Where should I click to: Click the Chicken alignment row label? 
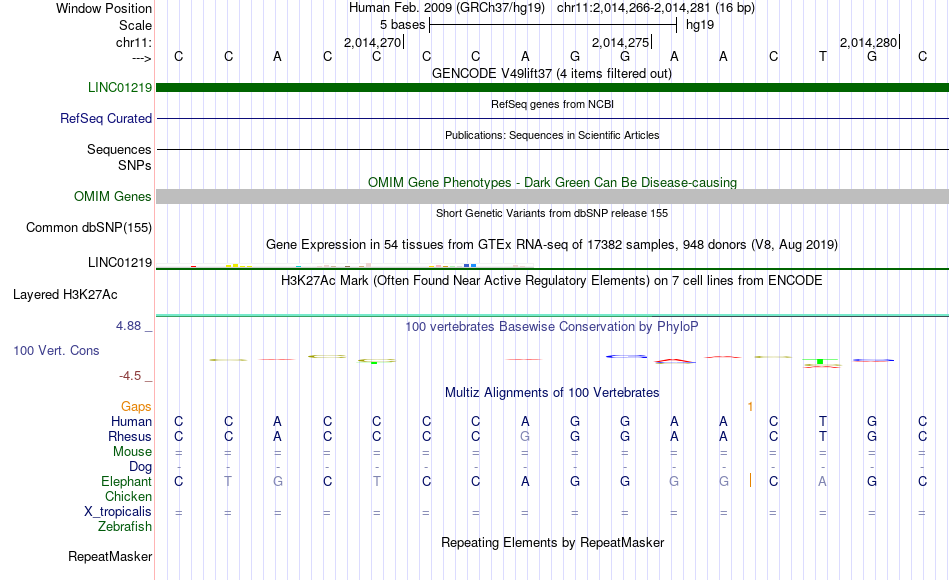click(x=128, y=496)
